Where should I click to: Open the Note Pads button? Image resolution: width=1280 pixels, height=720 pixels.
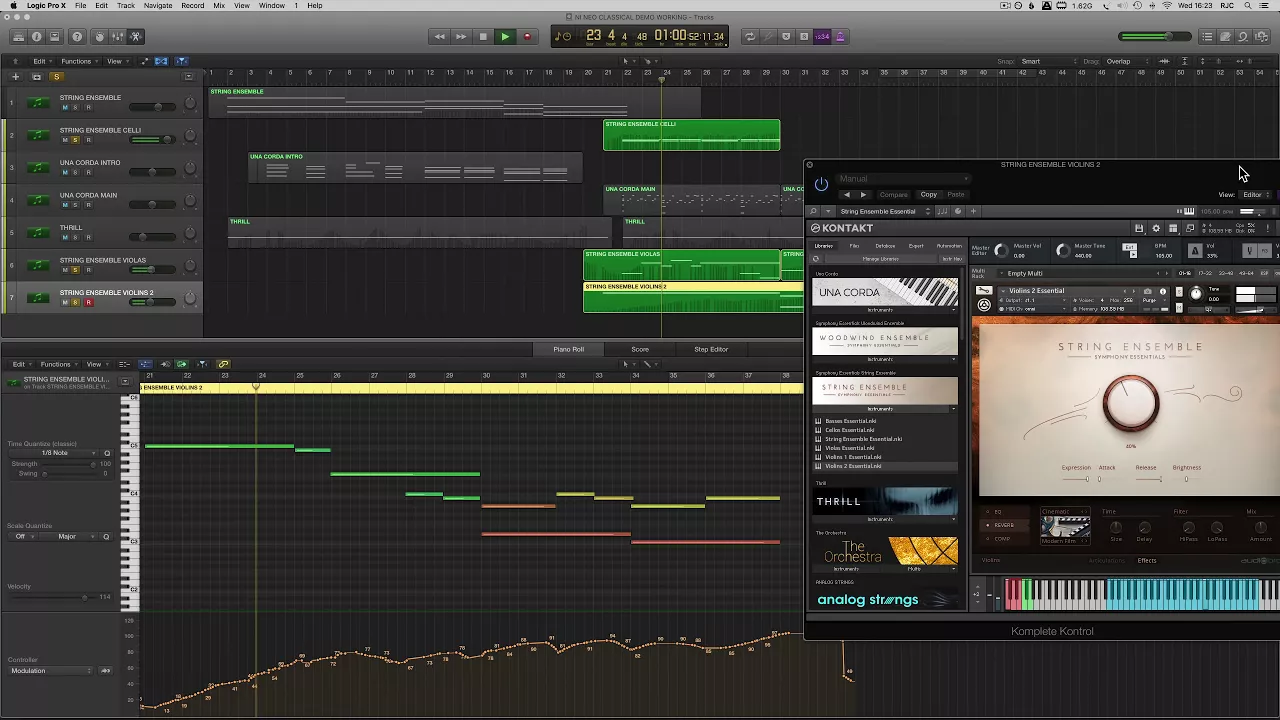pos(1225,37)
